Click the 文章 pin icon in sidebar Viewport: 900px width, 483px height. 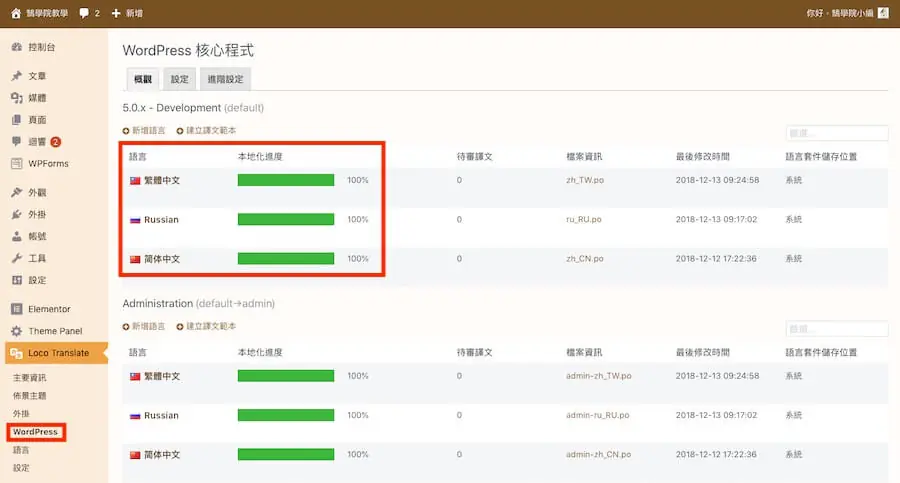(17, 76)
